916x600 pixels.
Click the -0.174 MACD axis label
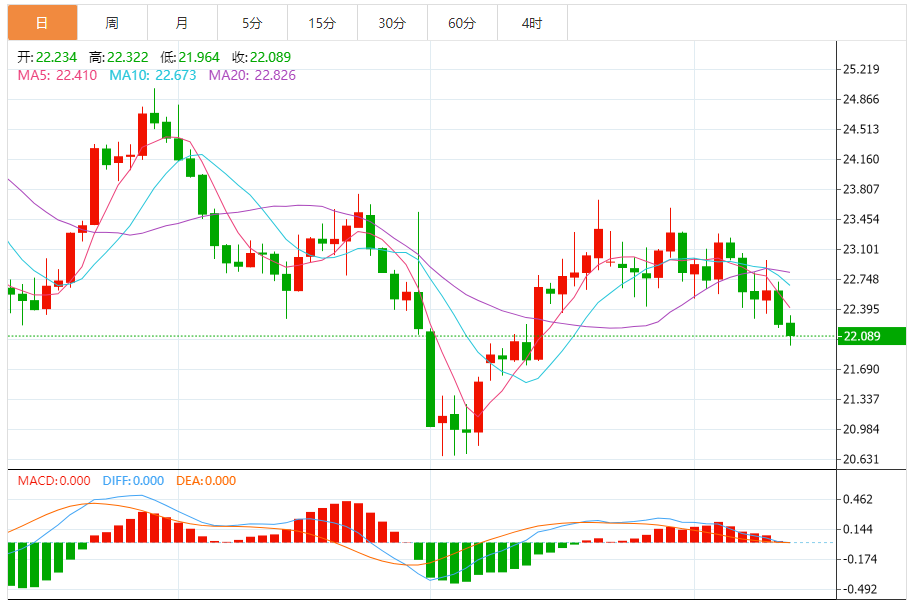860,559
